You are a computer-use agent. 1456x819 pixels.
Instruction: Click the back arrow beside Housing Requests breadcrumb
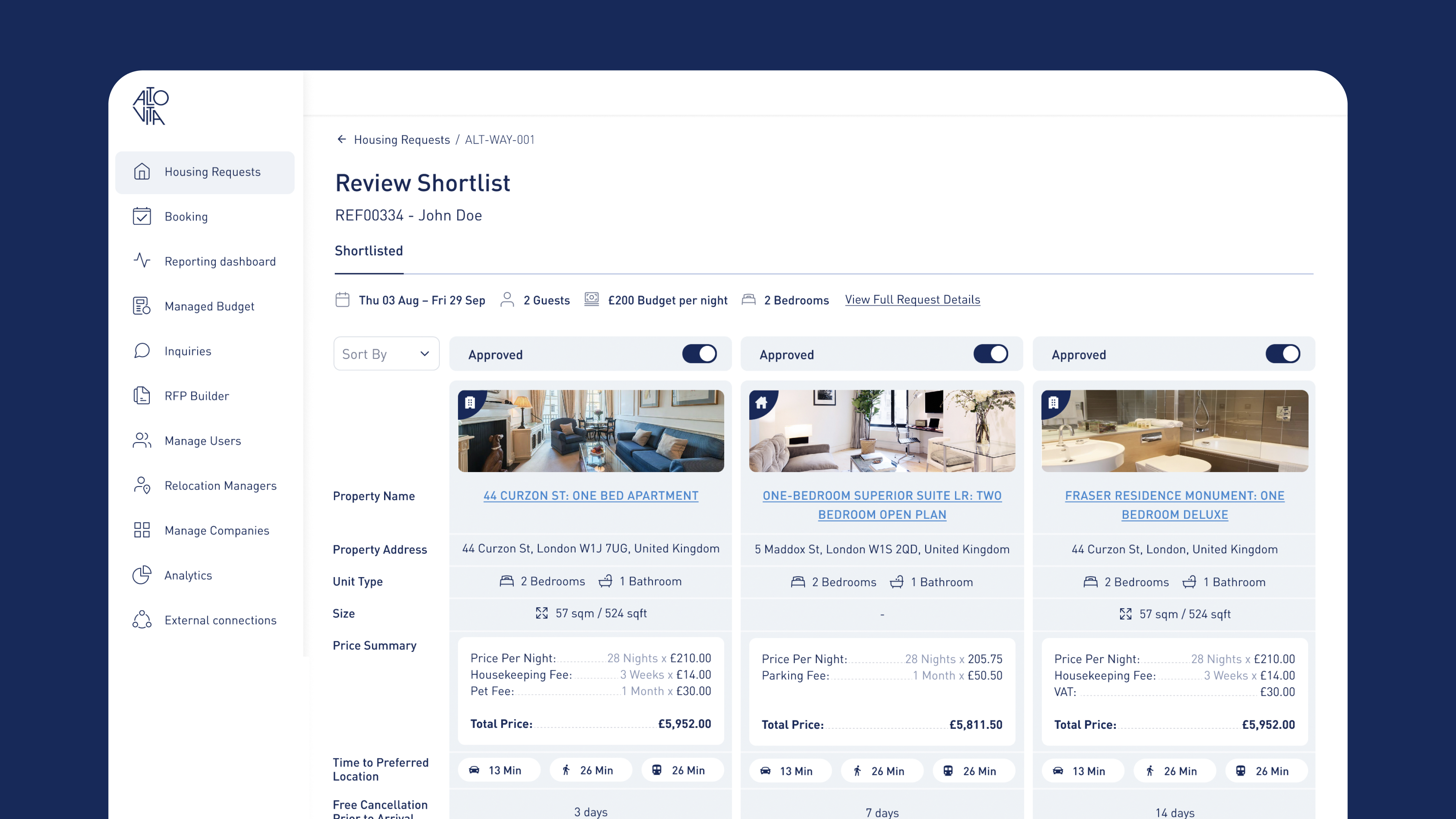pos(341,139)
